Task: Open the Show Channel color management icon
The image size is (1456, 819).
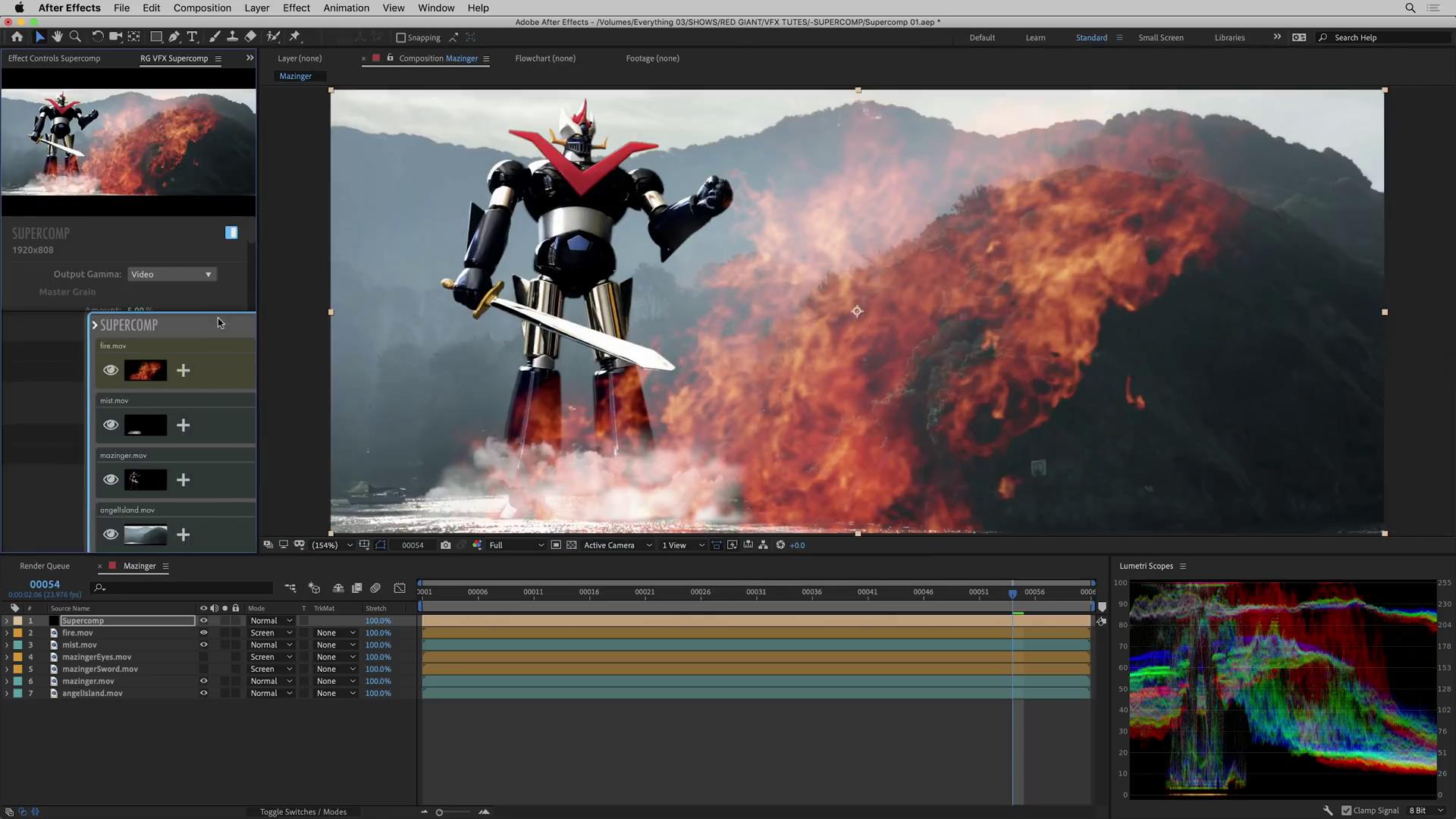Action: [x=477, y=545]
